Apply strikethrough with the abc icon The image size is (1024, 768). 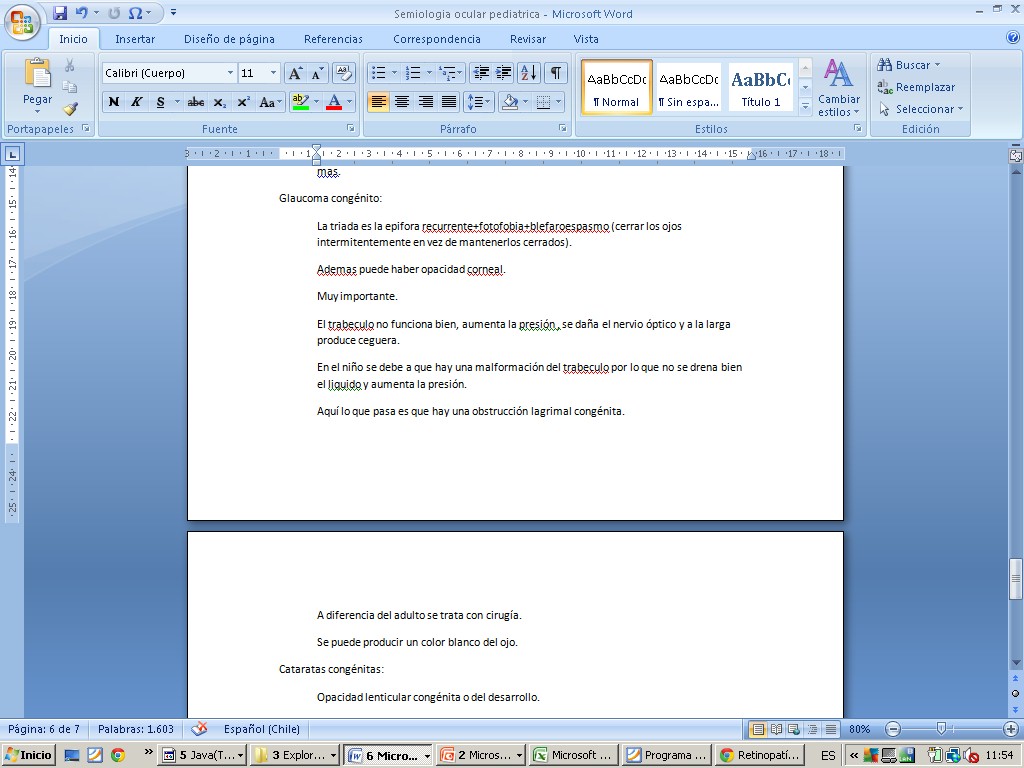[196, 102]
